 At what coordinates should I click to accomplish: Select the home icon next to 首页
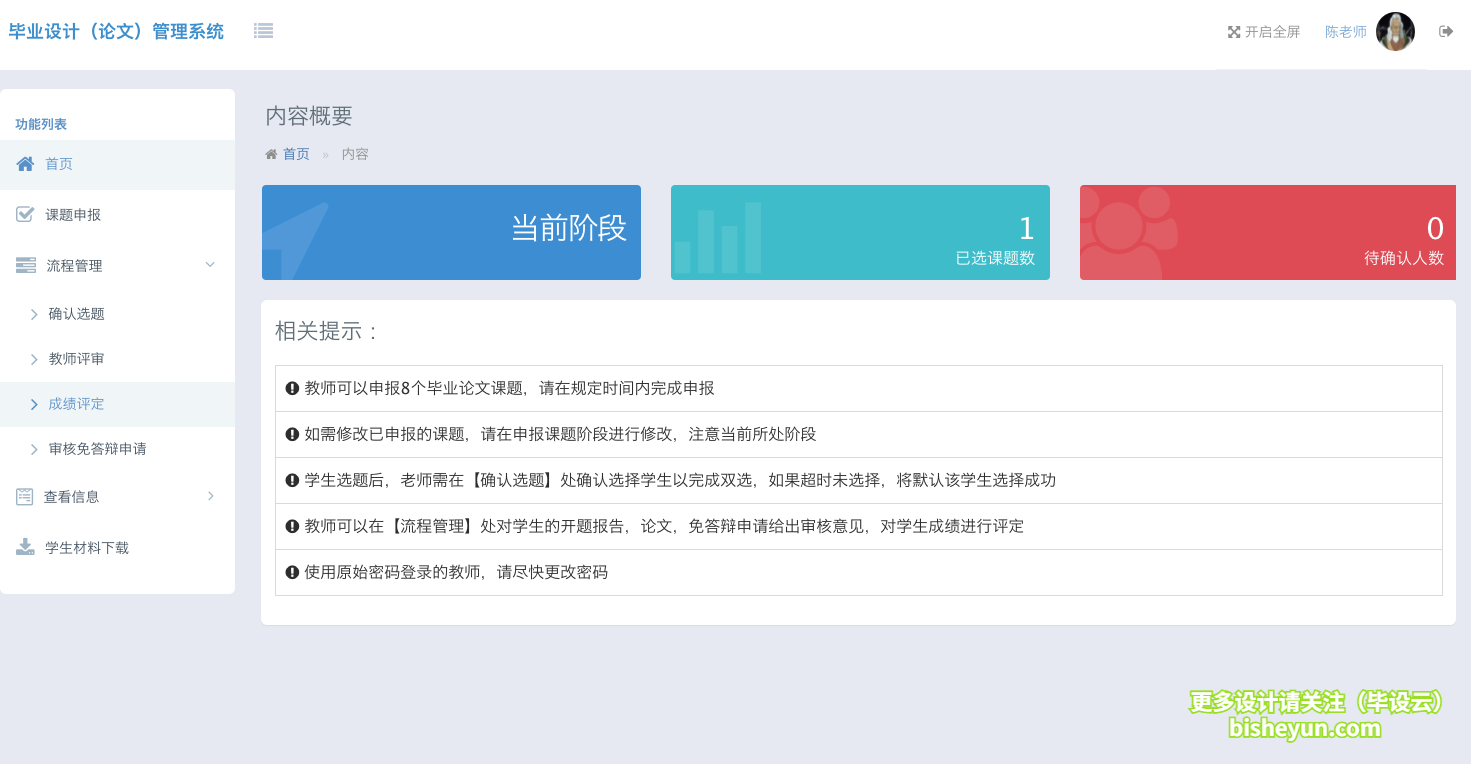pyautogui.click(x=24, y=163)
